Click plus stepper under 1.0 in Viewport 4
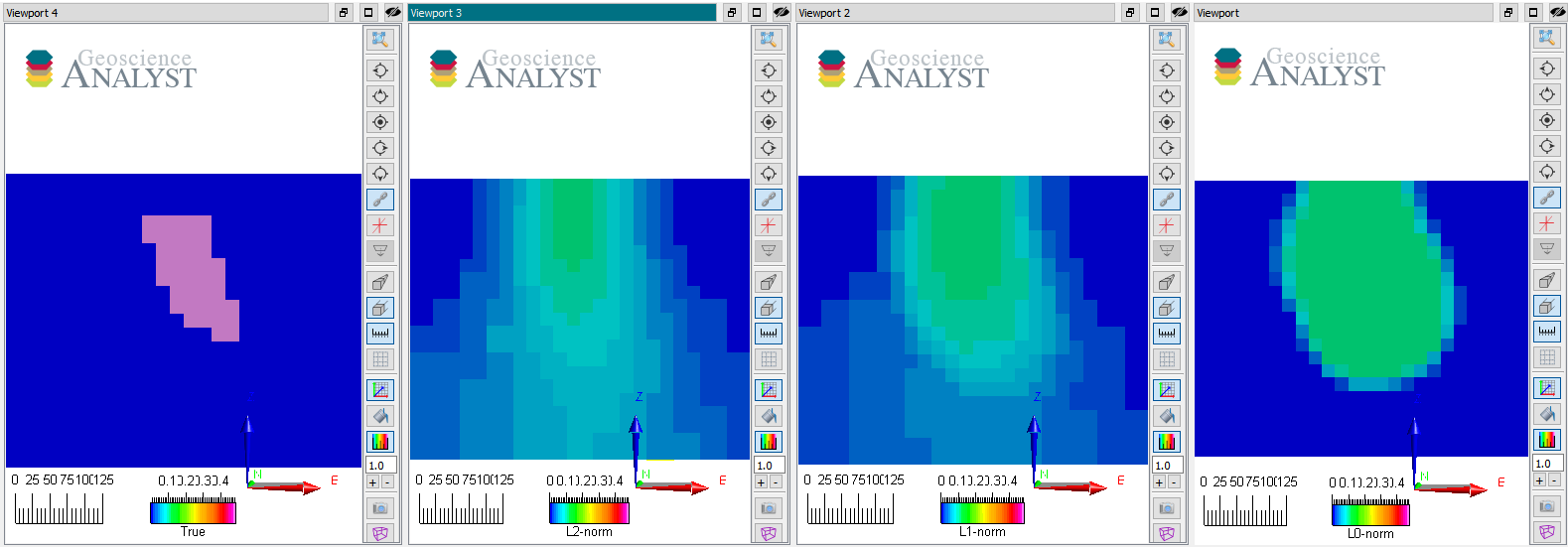 373,482
